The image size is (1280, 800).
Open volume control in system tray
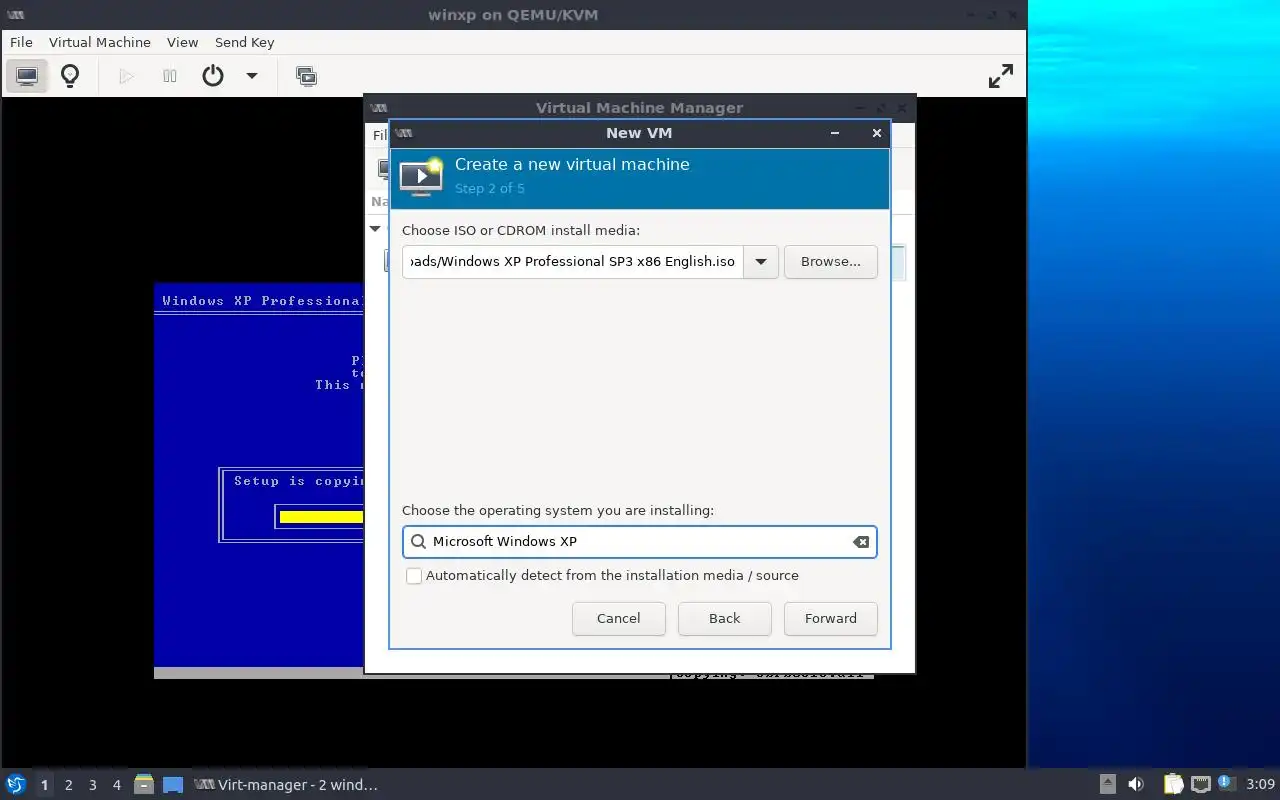[1136, 784]
